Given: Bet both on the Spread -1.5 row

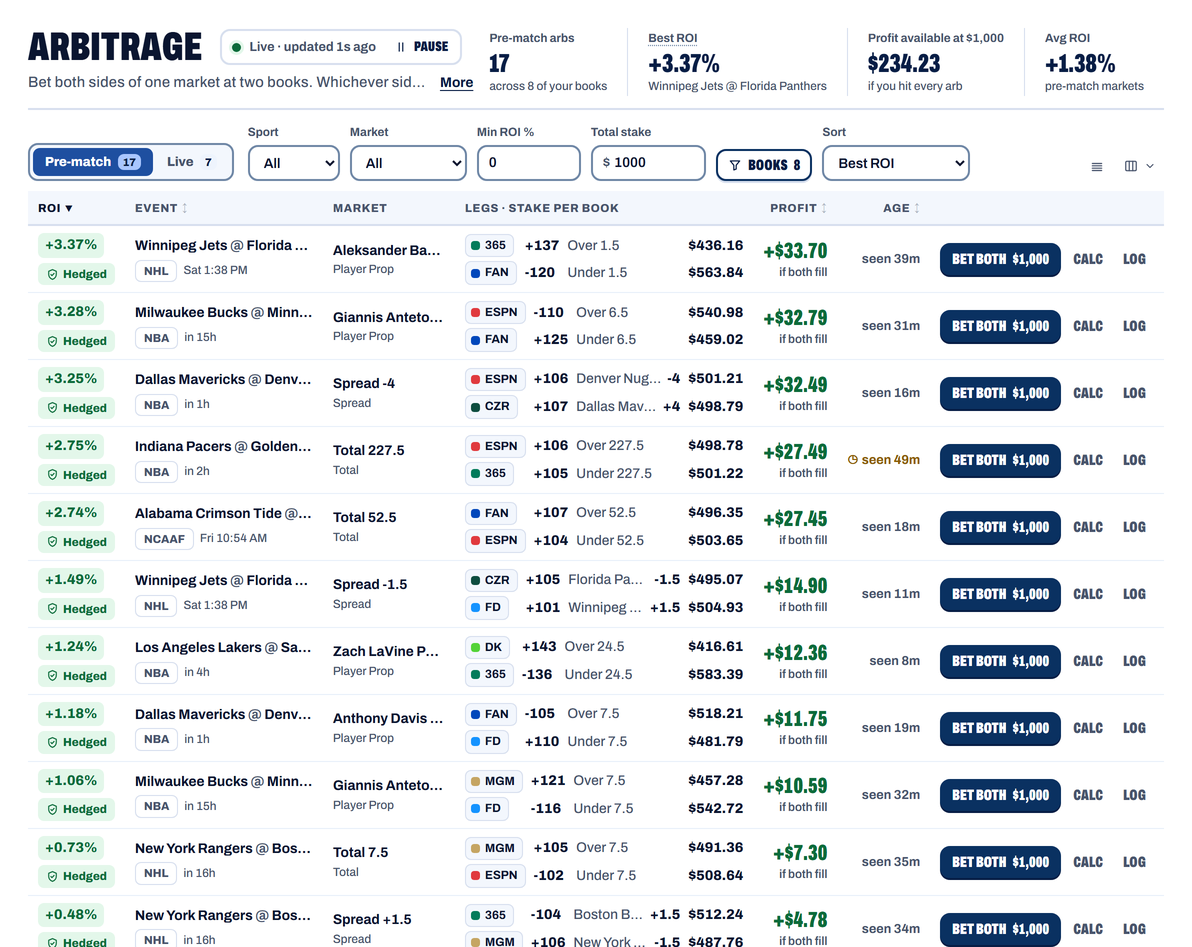Looking at the screenshot, I should [x=1000, y=594].
